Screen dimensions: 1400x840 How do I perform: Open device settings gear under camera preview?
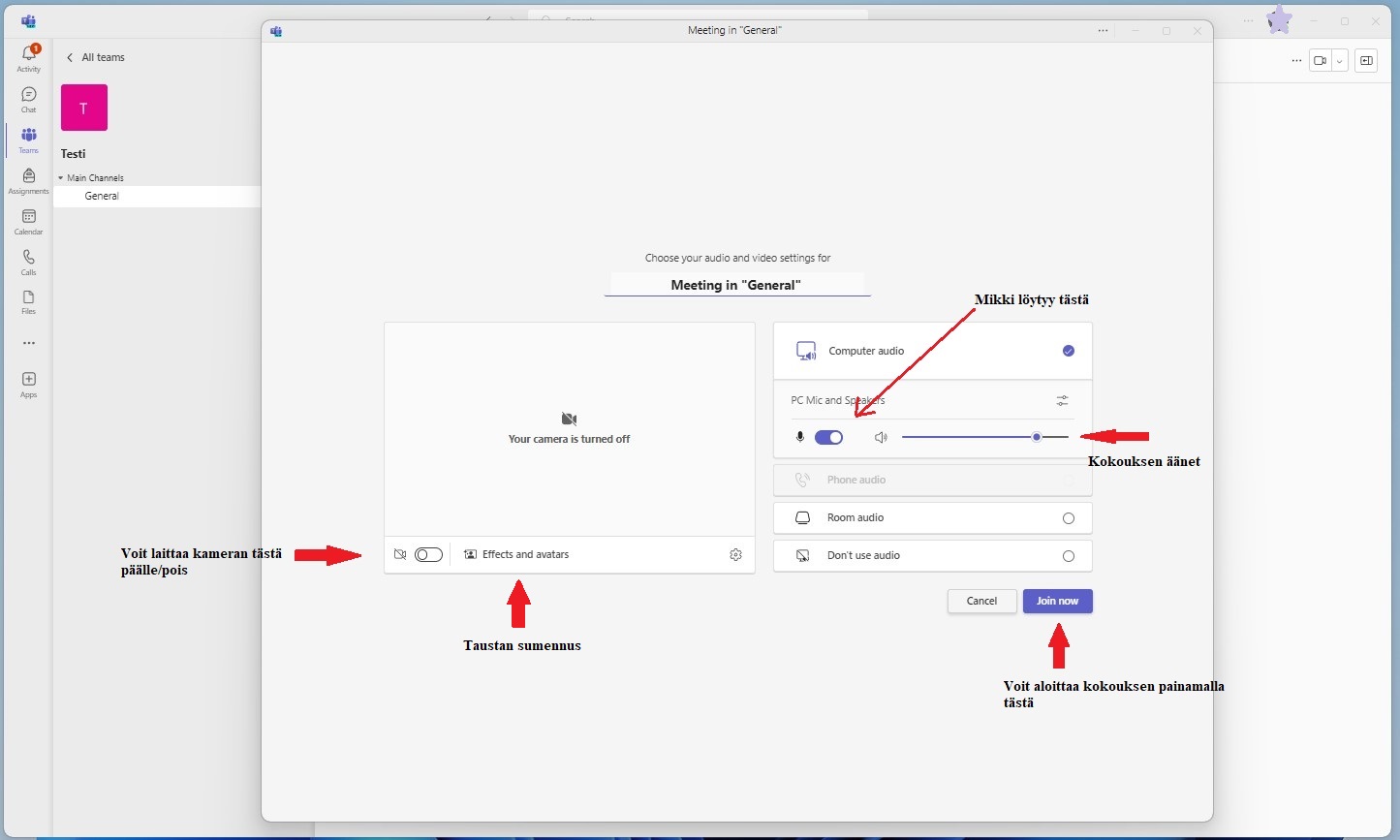[735, 555]
